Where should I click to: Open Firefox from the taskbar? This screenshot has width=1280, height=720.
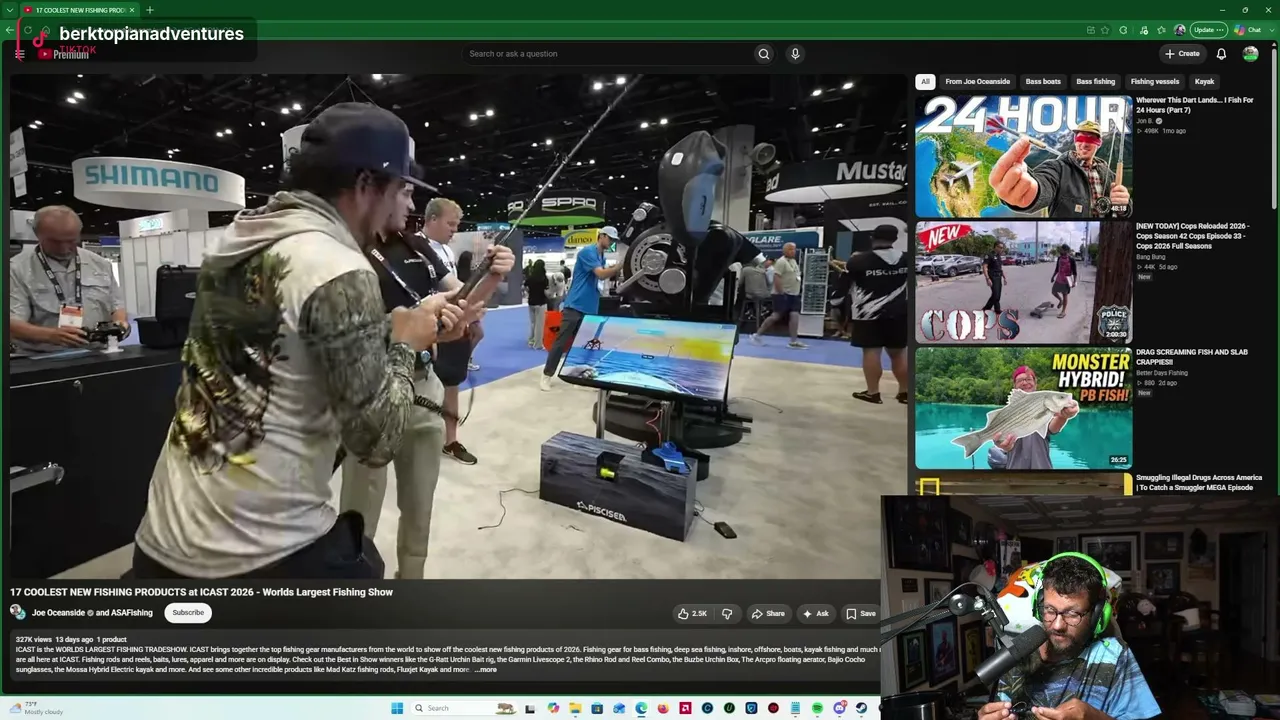pos(663,708)
